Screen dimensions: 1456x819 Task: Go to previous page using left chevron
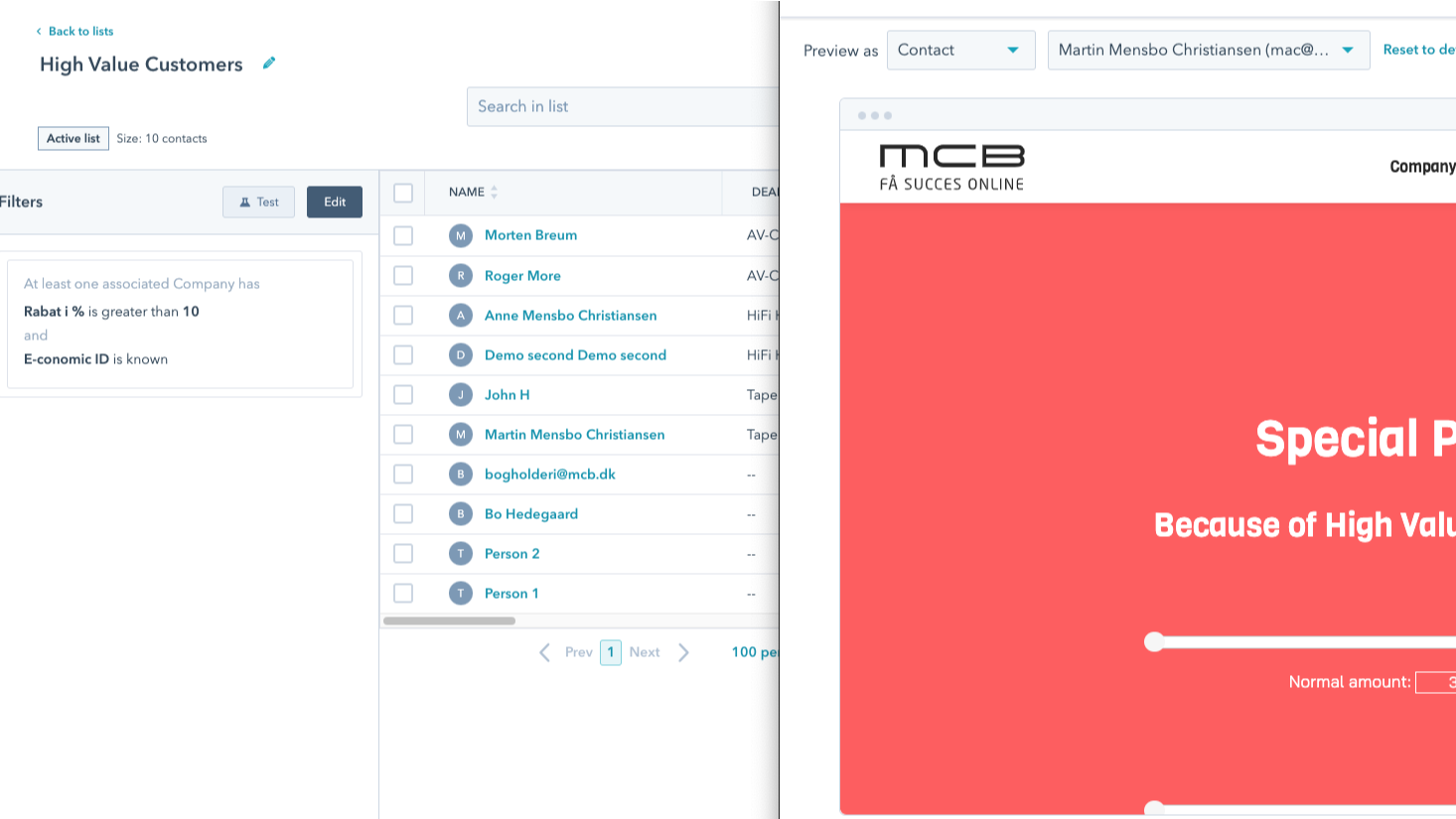click(545, 652)
